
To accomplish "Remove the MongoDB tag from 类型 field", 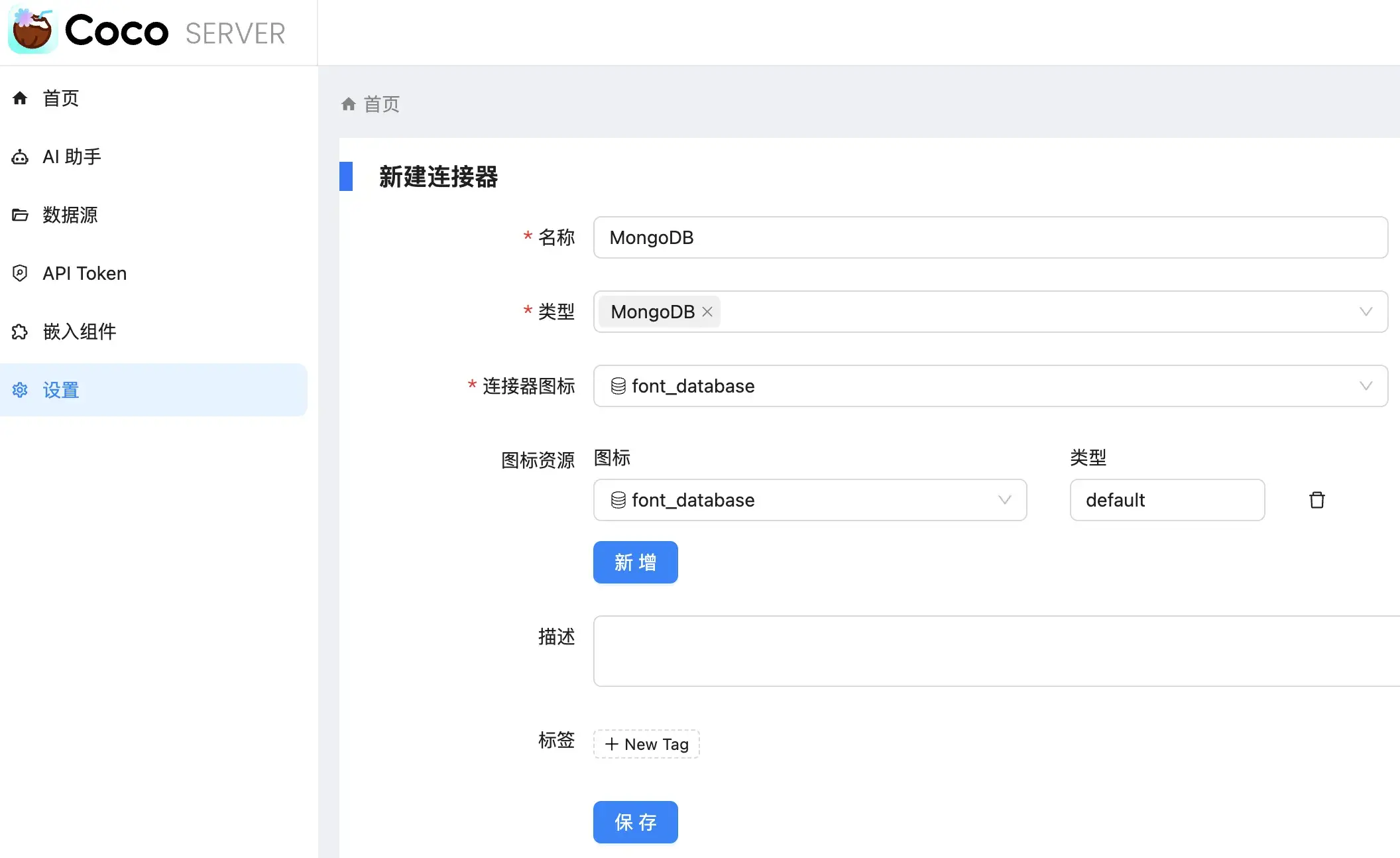I will pyautogui.click(x=707, y=312).
